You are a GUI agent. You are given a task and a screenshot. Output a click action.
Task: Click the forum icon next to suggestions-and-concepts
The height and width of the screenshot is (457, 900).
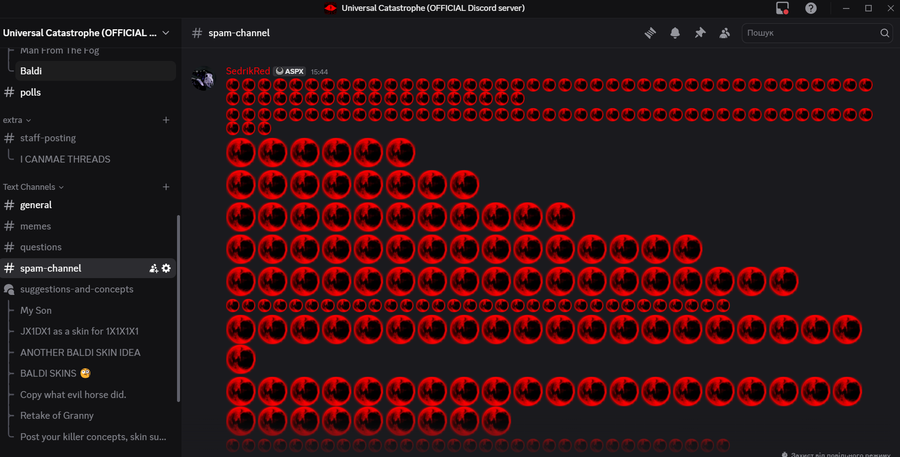9,289
